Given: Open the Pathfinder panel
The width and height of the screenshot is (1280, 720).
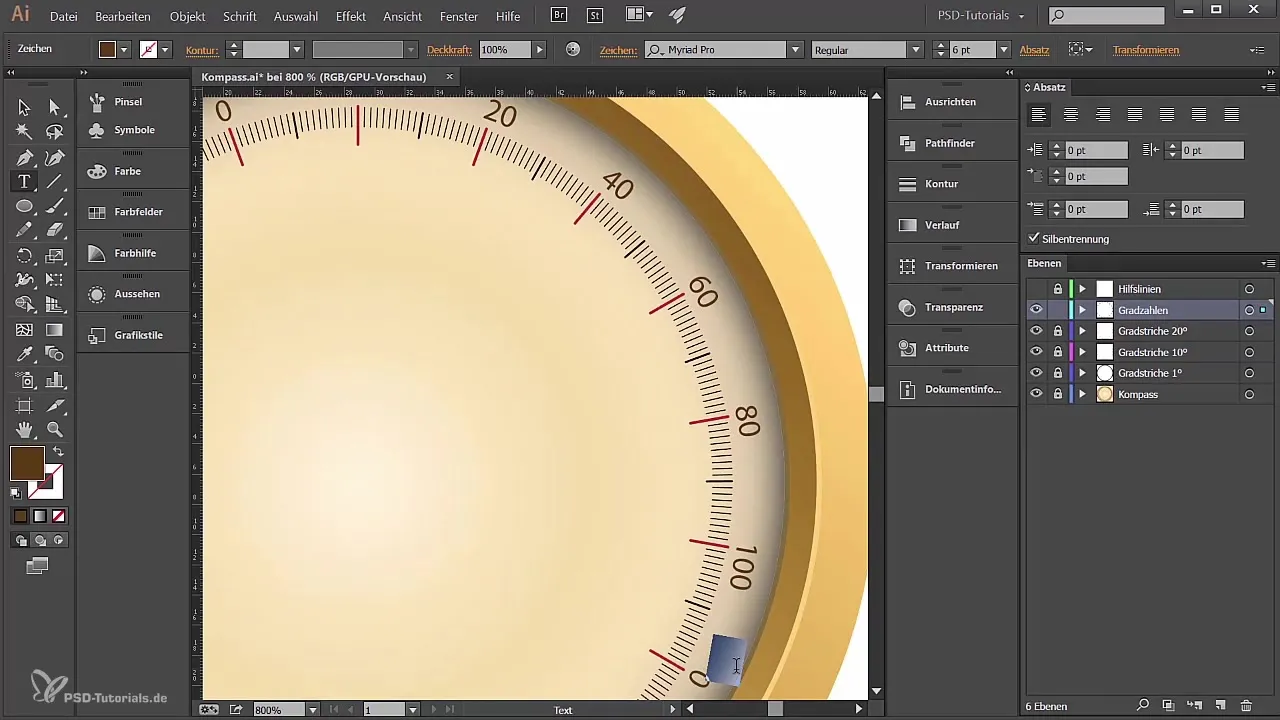Looking at the screenshot, I should (x=950, y=143).
